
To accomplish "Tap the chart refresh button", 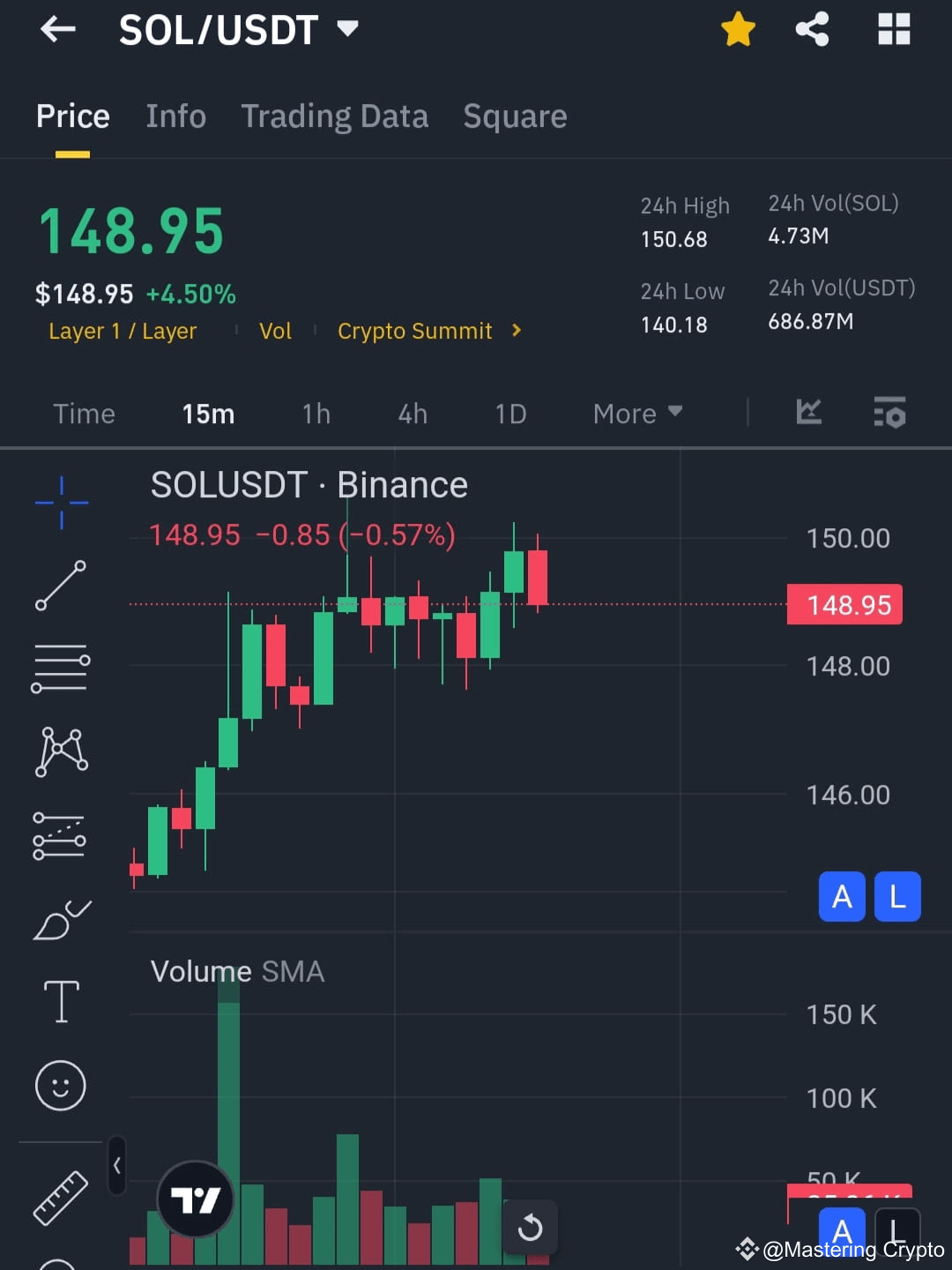I will (531, 1225).
